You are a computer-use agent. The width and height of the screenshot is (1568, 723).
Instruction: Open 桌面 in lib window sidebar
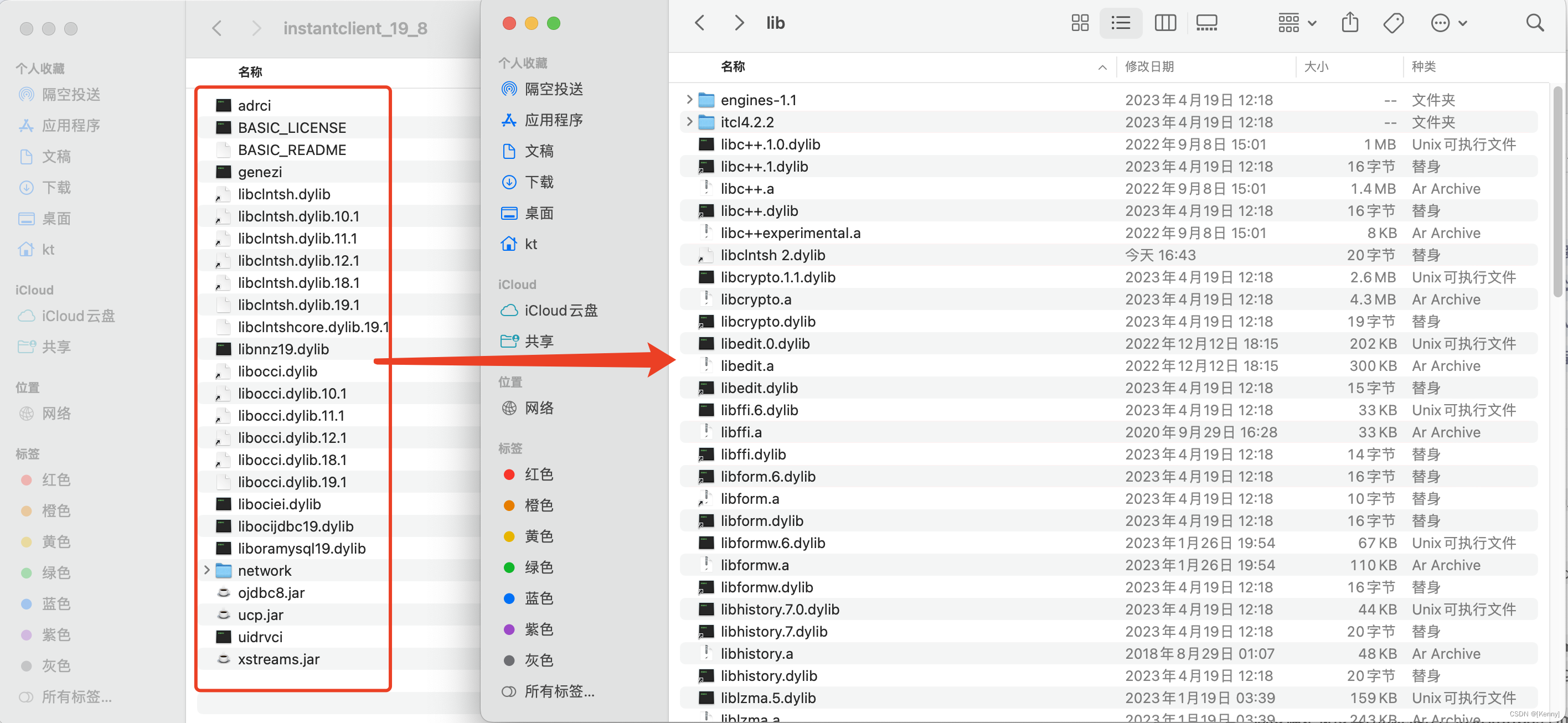tap(527, 213)
